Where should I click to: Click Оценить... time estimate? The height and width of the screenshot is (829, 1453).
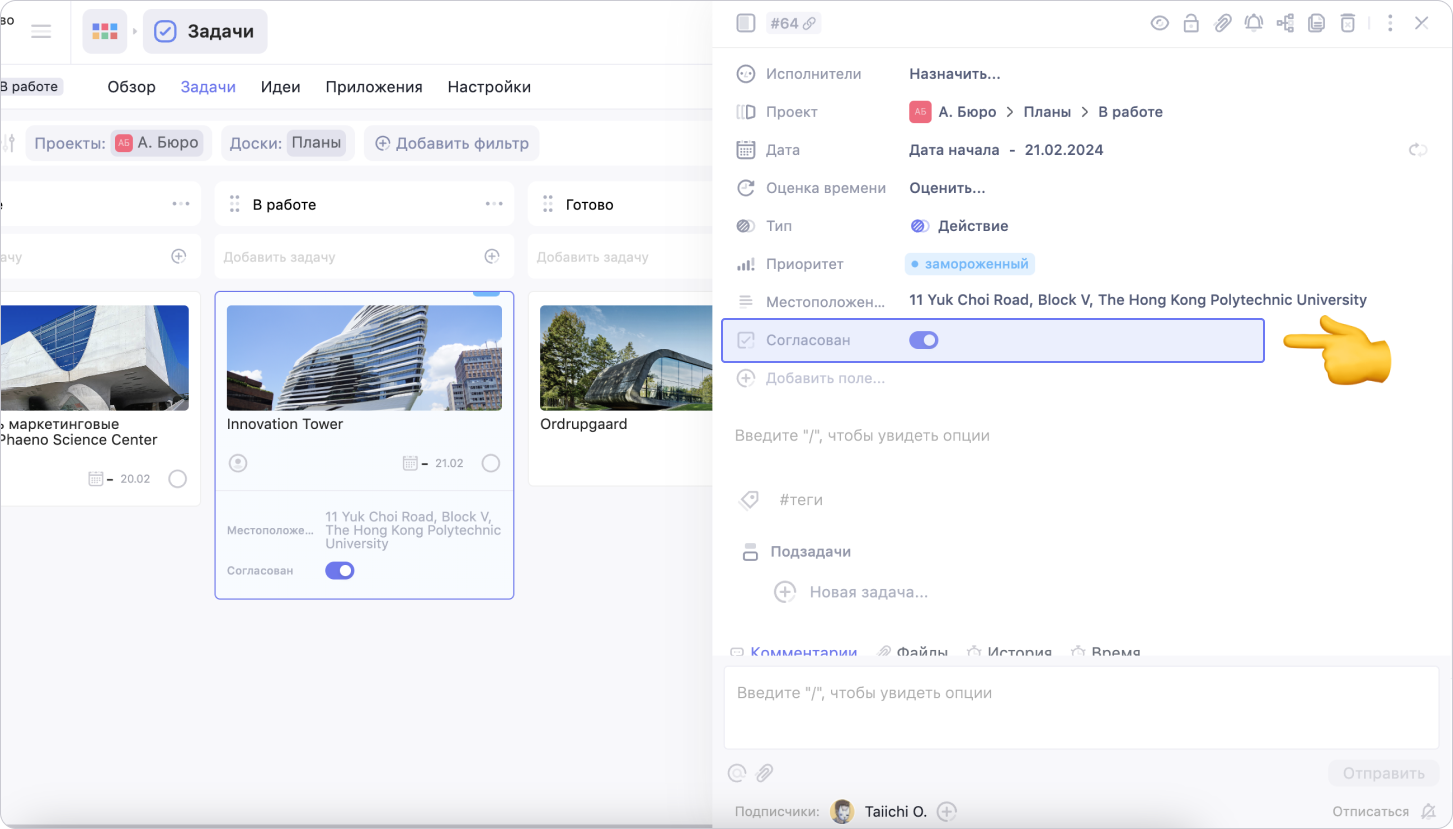coord(947,188)
